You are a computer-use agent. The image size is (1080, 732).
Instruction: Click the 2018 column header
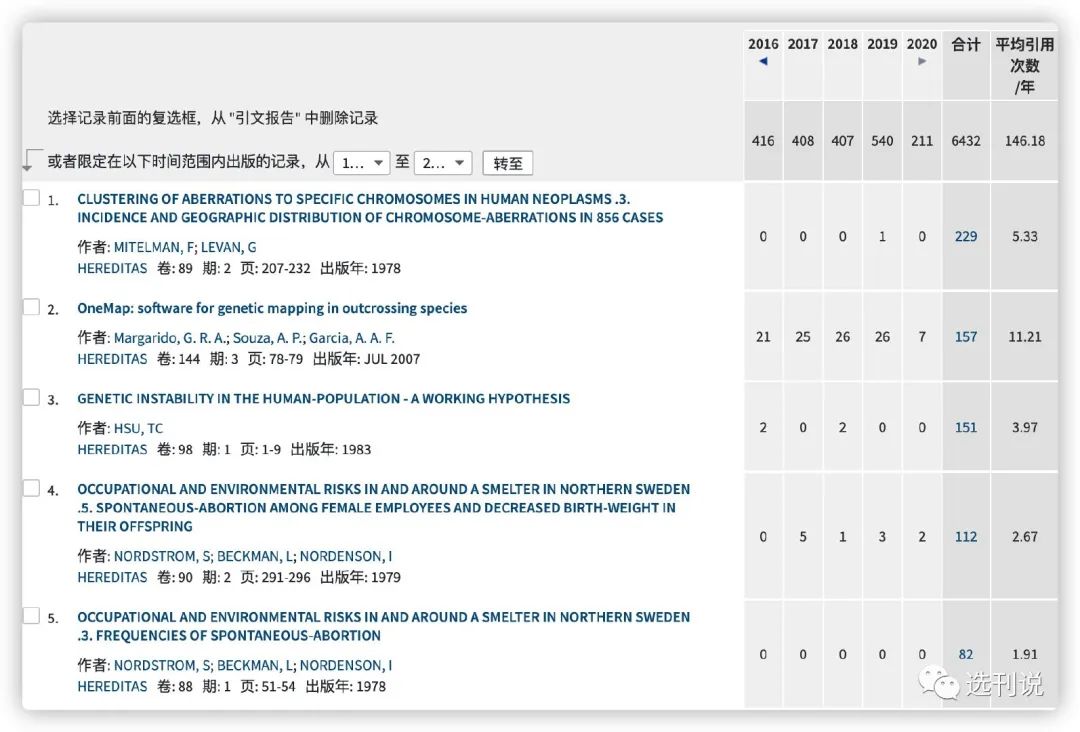842,44
